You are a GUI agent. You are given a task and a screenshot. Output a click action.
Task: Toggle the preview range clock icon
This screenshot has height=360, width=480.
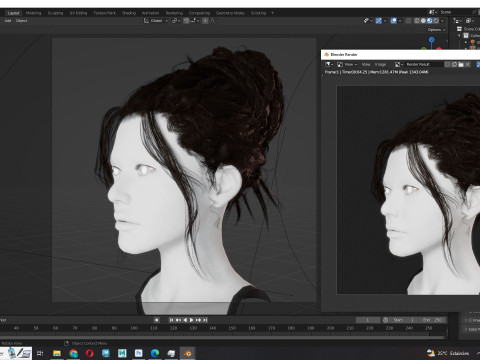coord(386,320)
